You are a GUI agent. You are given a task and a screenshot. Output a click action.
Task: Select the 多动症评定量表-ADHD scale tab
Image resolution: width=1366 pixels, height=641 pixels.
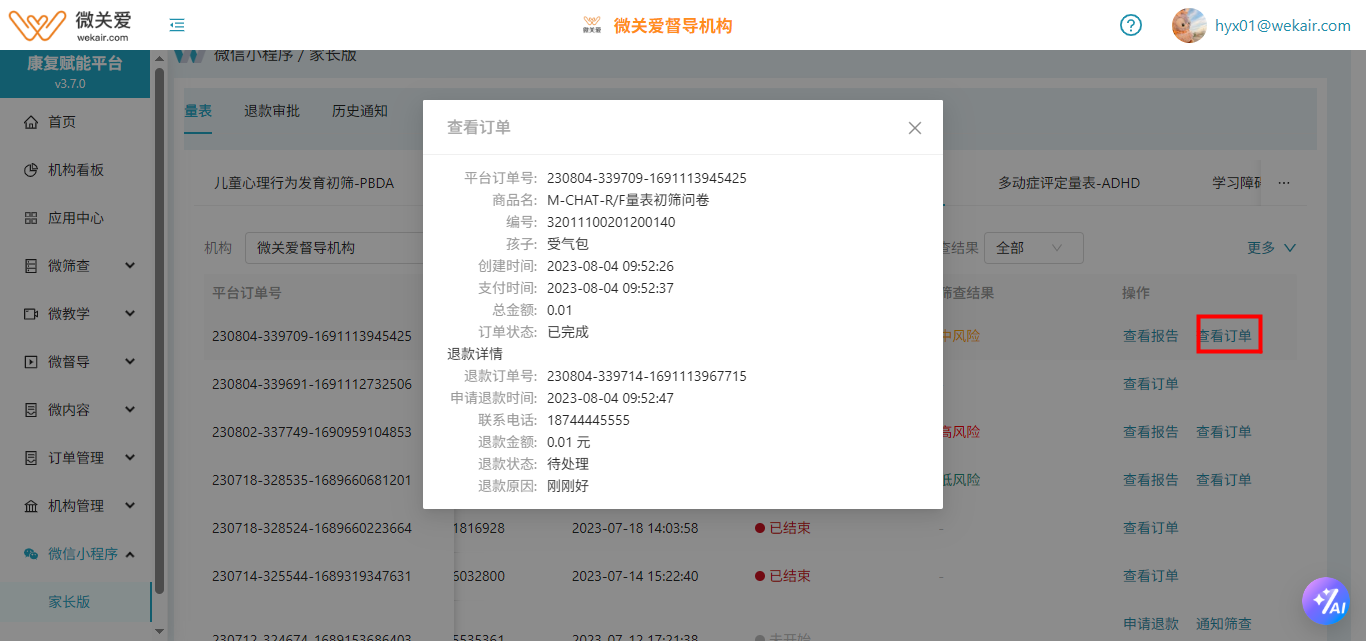coord(1069,183)
